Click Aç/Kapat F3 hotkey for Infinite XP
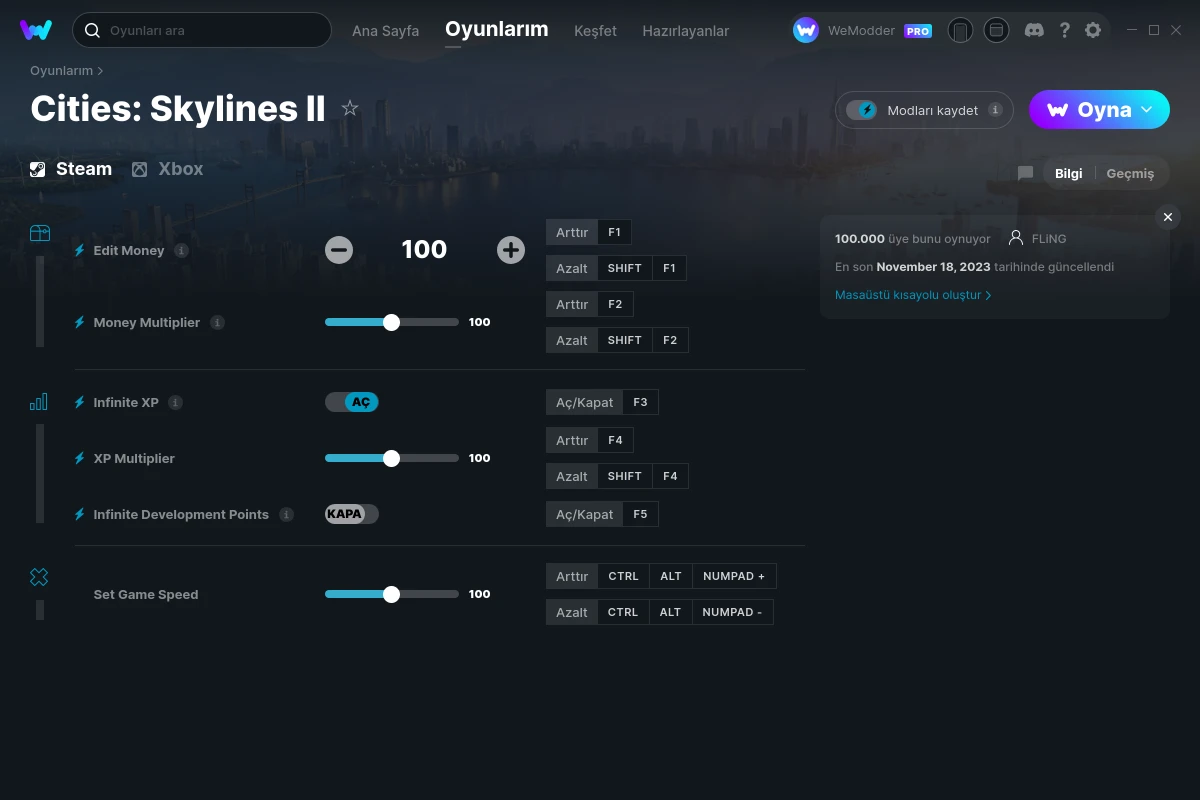1200x800 pixels. pyautogui.click(x=602, y=402)
